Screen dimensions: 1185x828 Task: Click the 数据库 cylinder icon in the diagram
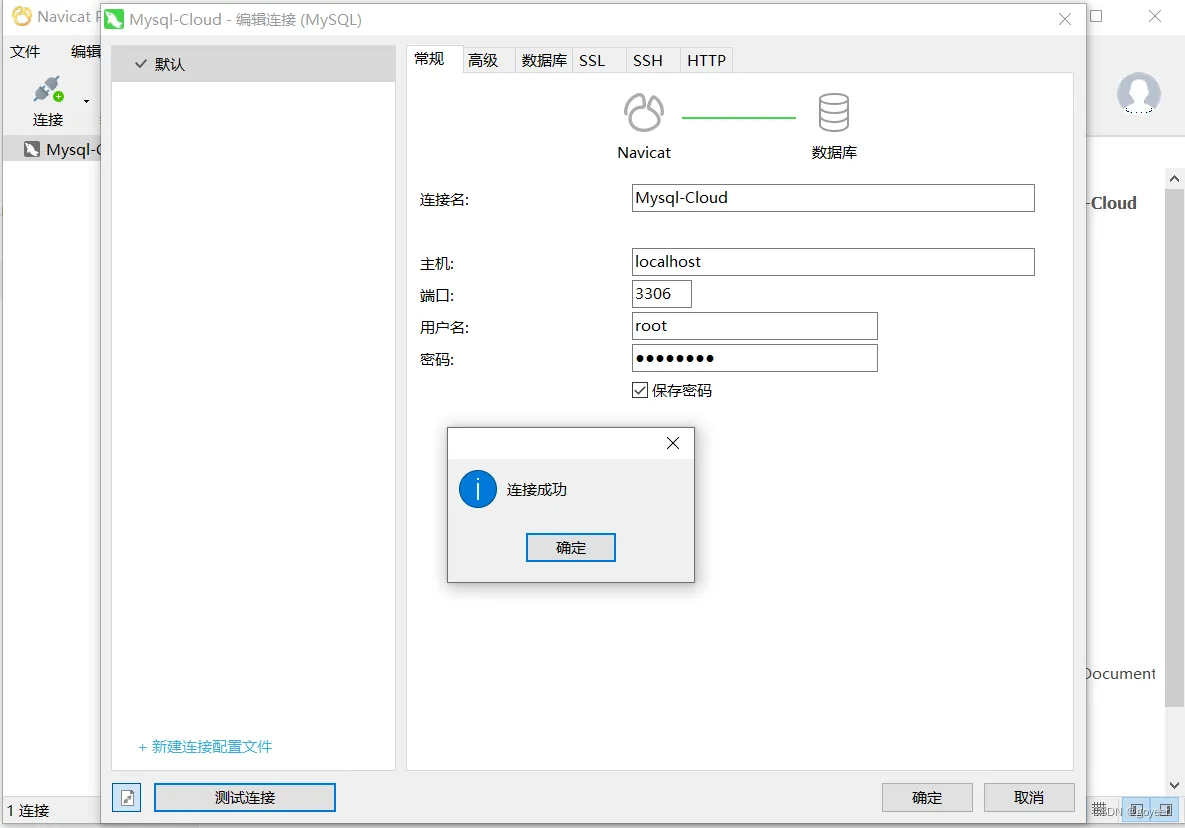pos(834,112)
